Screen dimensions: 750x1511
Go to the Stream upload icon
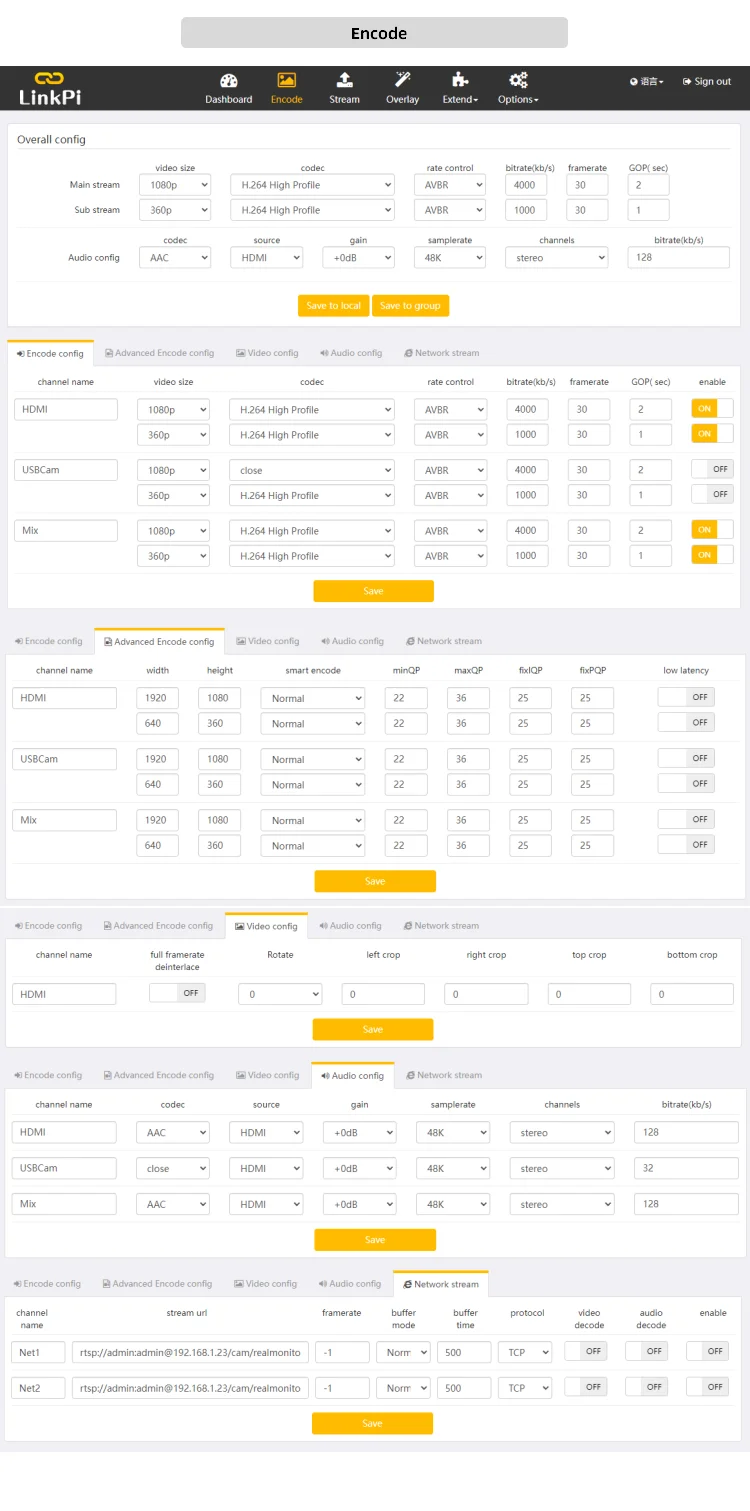344,80
